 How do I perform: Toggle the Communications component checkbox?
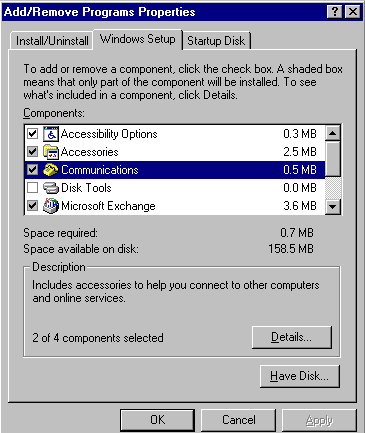(x=32, y=170)
